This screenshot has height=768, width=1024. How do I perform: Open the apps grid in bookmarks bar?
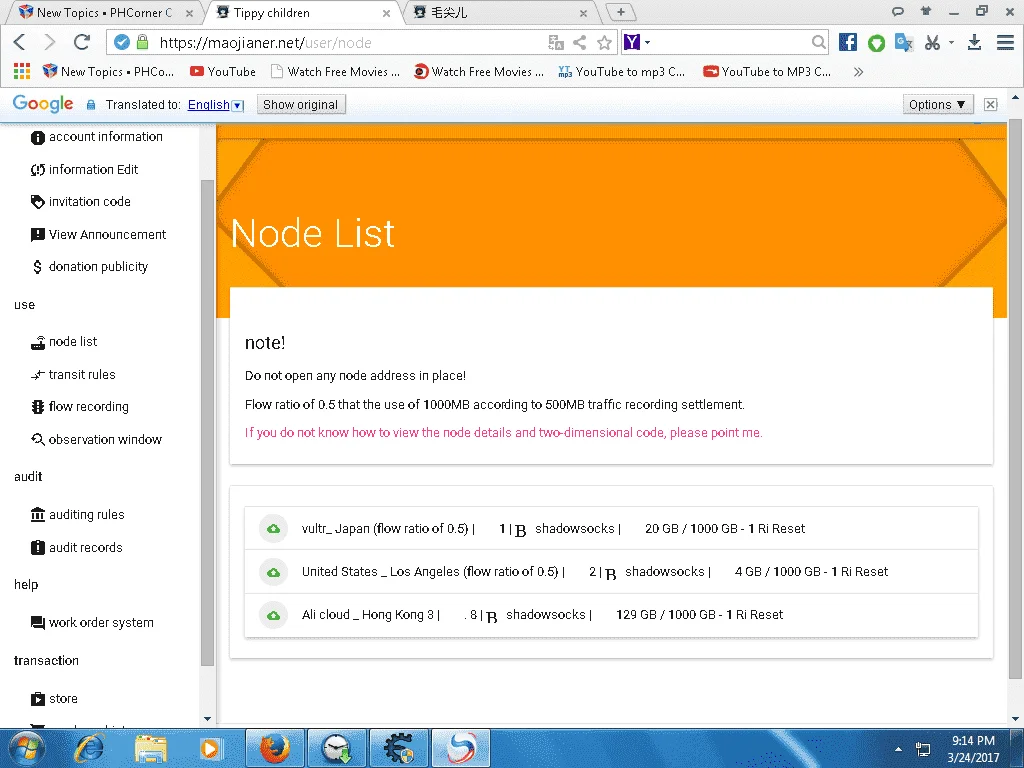pyautogui.click(x=22, y=71)
